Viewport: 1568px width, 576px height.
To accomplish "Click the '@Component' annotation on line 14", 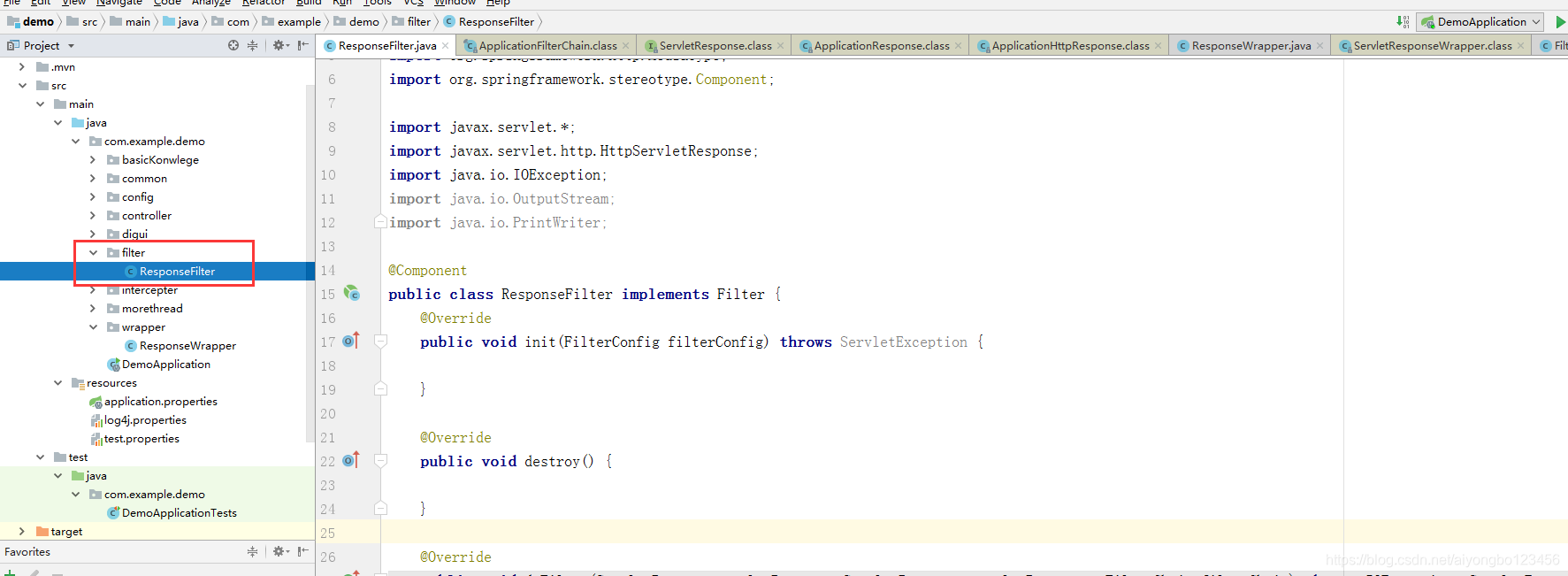I will pyautogui.click(x=428, y=271).
